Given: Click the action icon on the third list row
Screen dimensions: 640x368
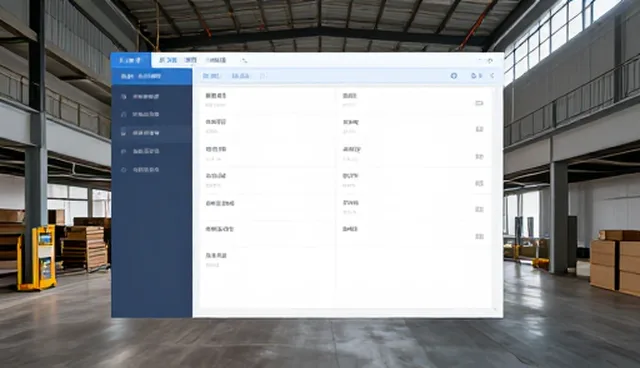Looking at the screenshot, I should (x=479, y=156).
